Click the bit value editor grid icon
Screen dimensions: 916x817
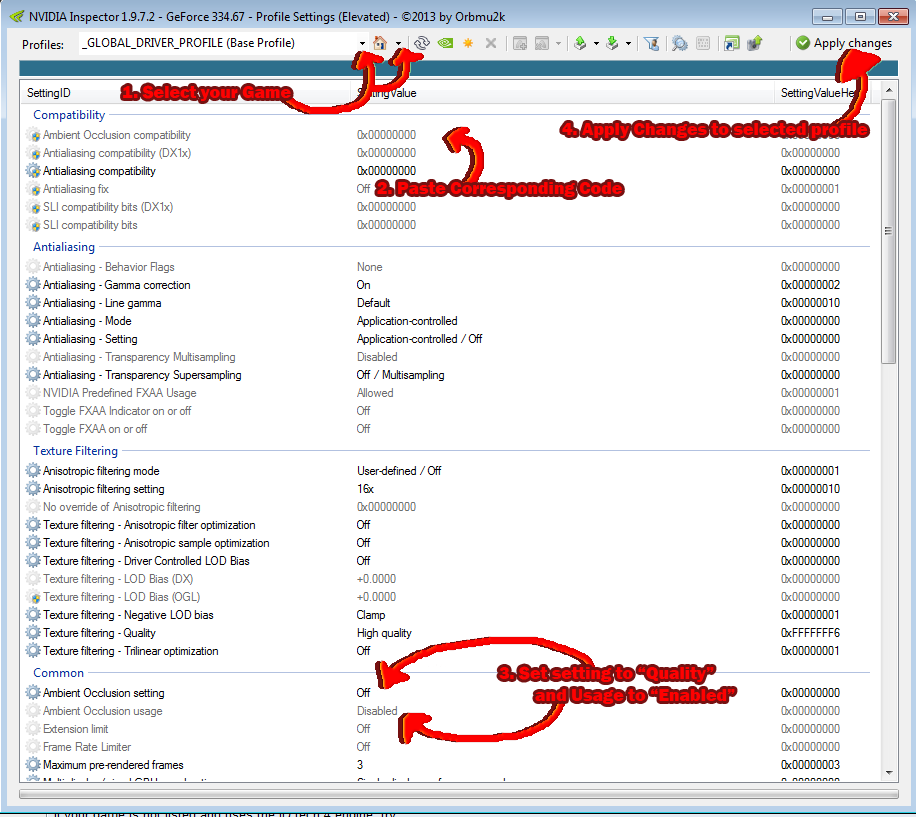703,43
